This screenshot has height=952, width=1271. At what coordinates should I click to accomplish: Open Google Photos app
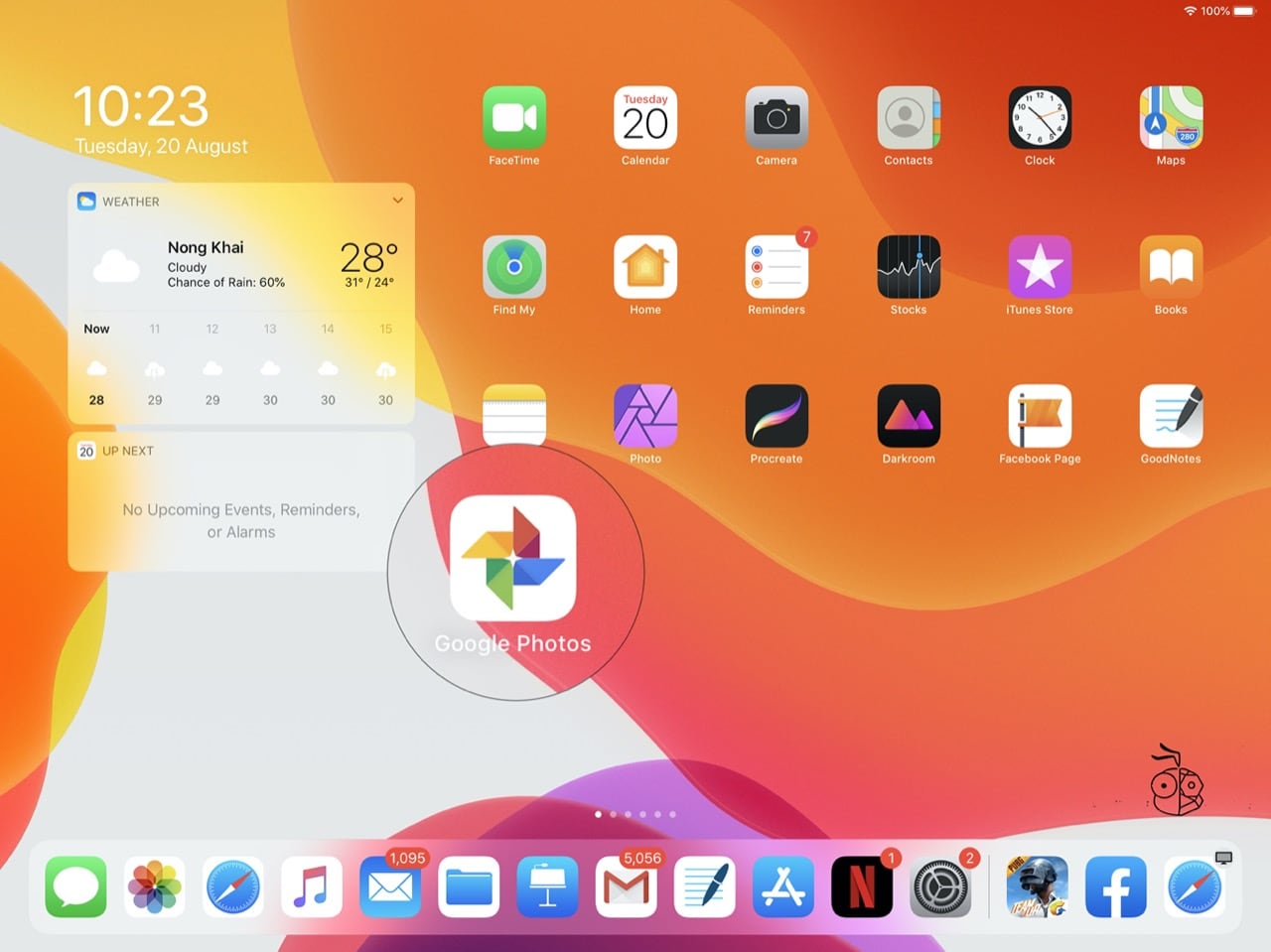tap(513, 559)
